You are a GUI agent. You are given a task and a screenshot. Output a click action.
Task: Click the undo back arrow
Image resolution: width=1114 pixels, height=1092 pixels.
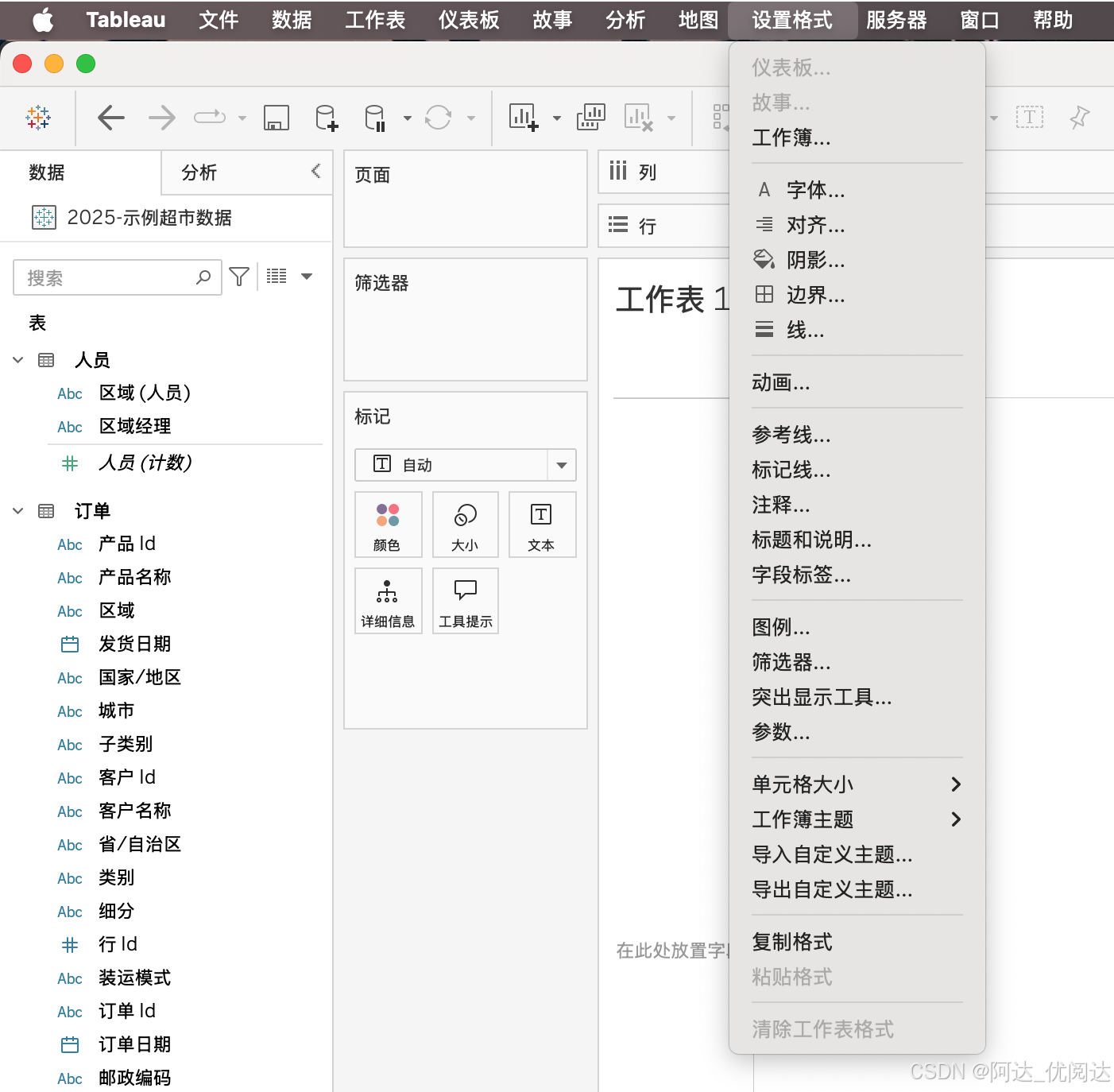point(111,118)
